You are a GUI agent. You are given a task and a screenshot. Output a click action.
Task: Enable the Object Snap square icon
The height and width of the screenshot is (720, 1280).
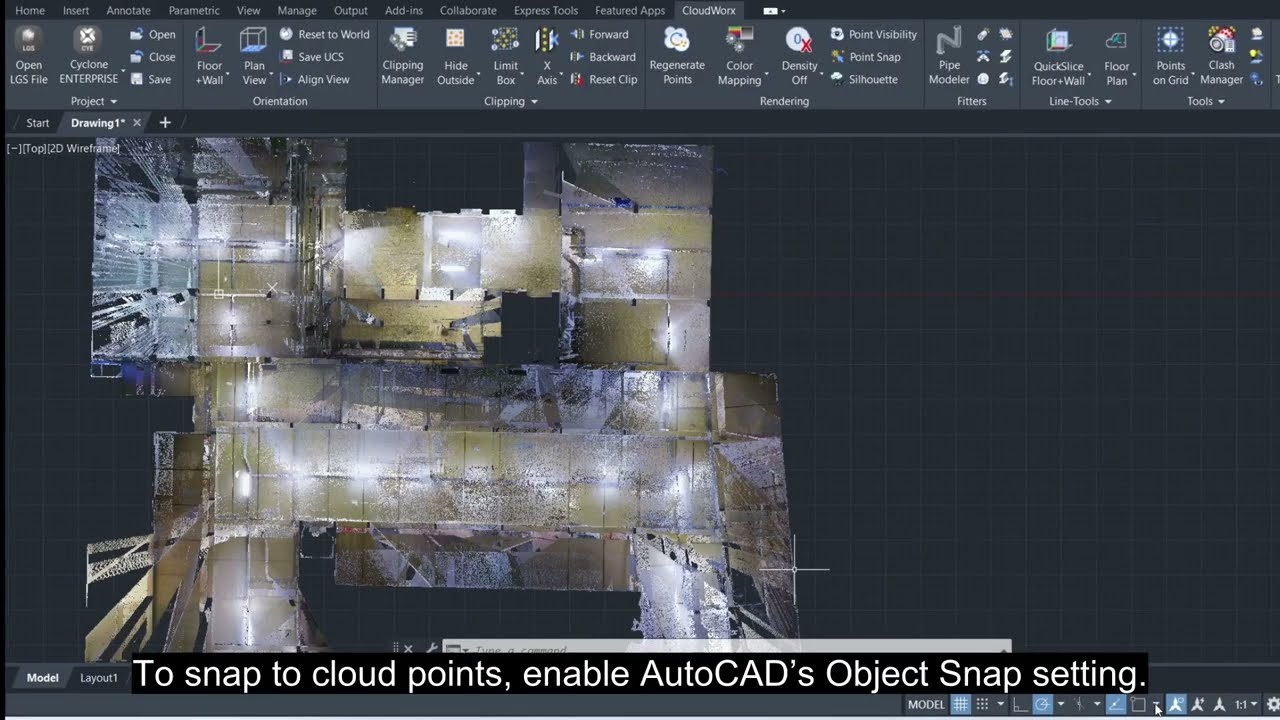(1138, 704)
